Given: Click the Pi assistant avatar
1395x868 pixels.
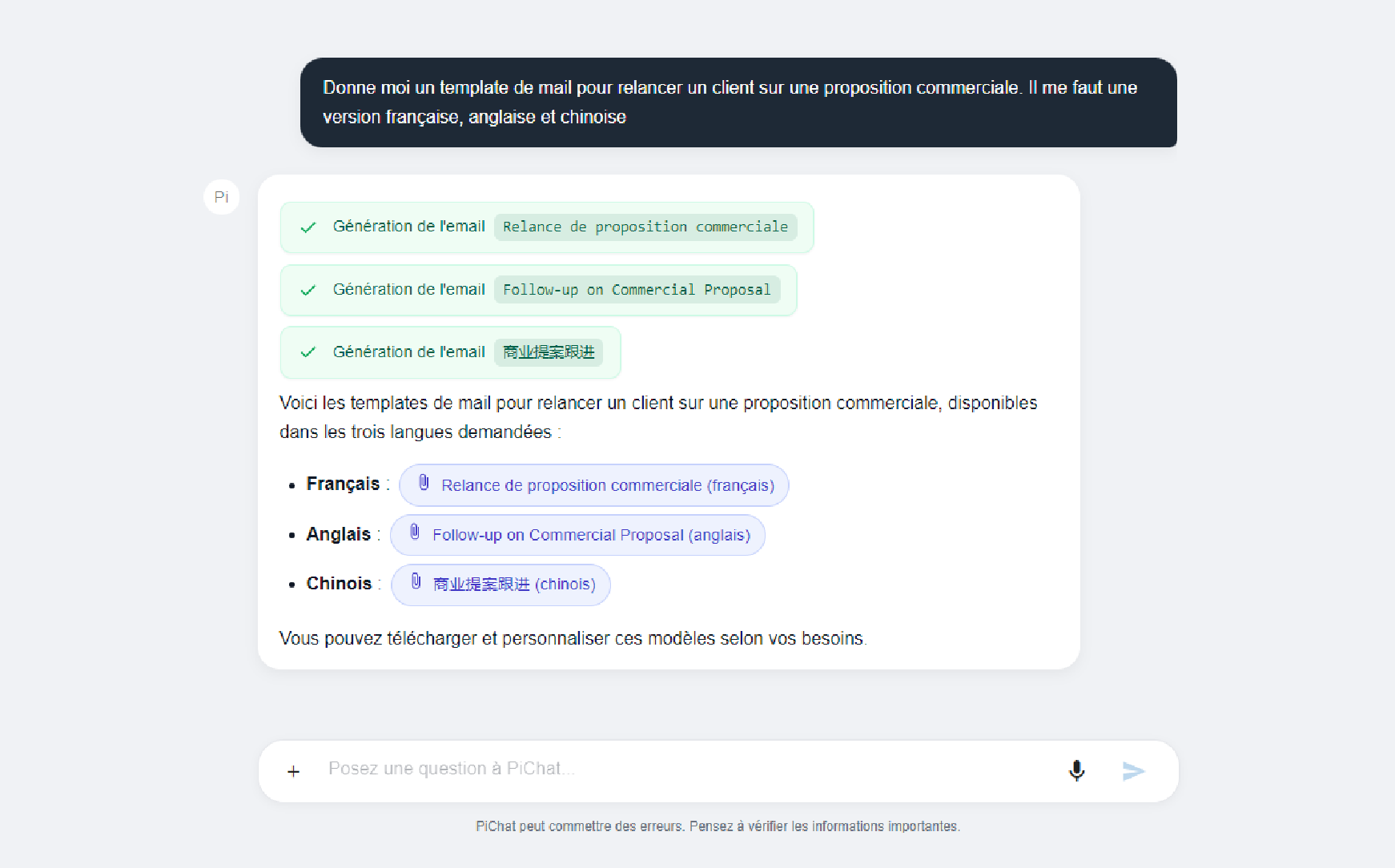Looking at the screenshot, I should (222, 197).
